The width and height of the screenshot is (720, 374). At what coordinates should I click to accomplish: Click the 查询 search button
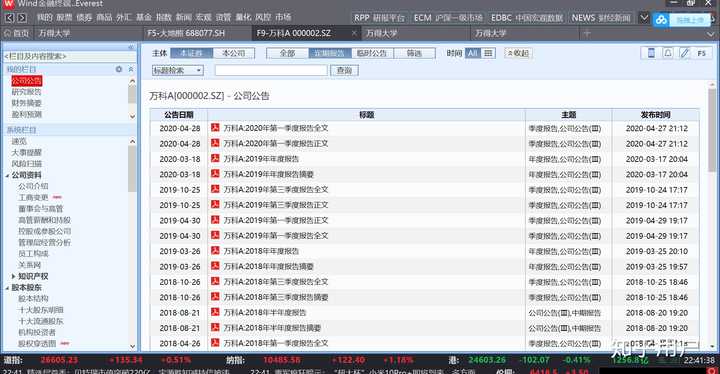344,70
